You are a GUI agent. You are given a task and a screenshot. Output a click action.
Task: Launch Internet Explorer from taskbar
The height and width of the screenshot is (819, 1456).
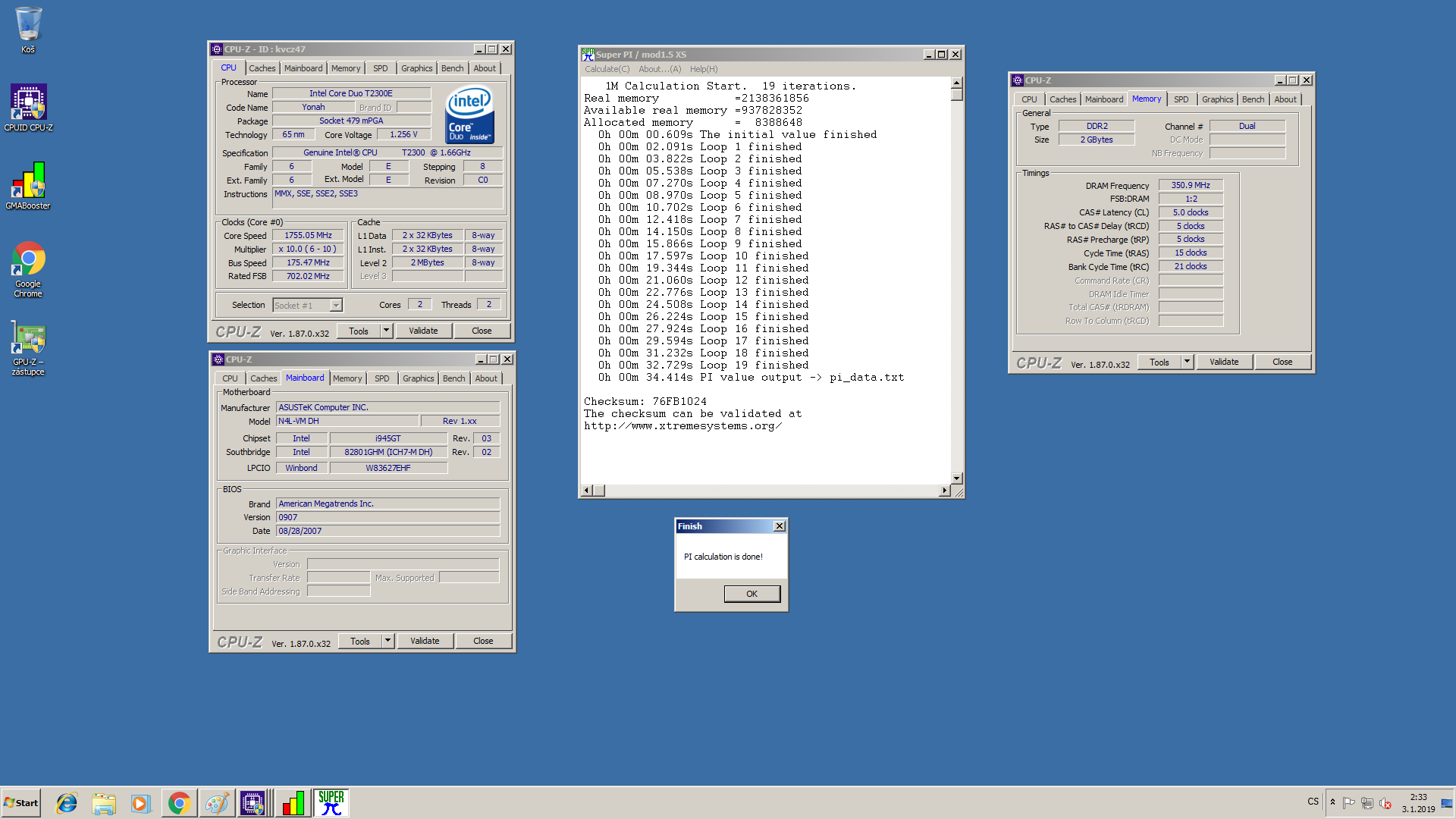67,803
